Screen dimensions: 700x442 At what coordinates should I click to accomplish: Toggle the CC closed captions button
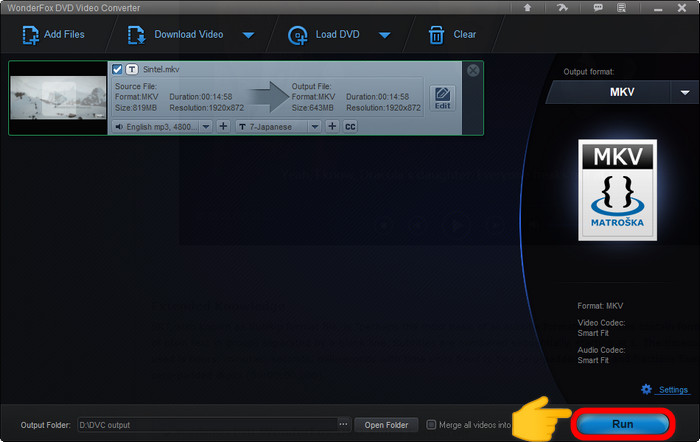point(350,127)
